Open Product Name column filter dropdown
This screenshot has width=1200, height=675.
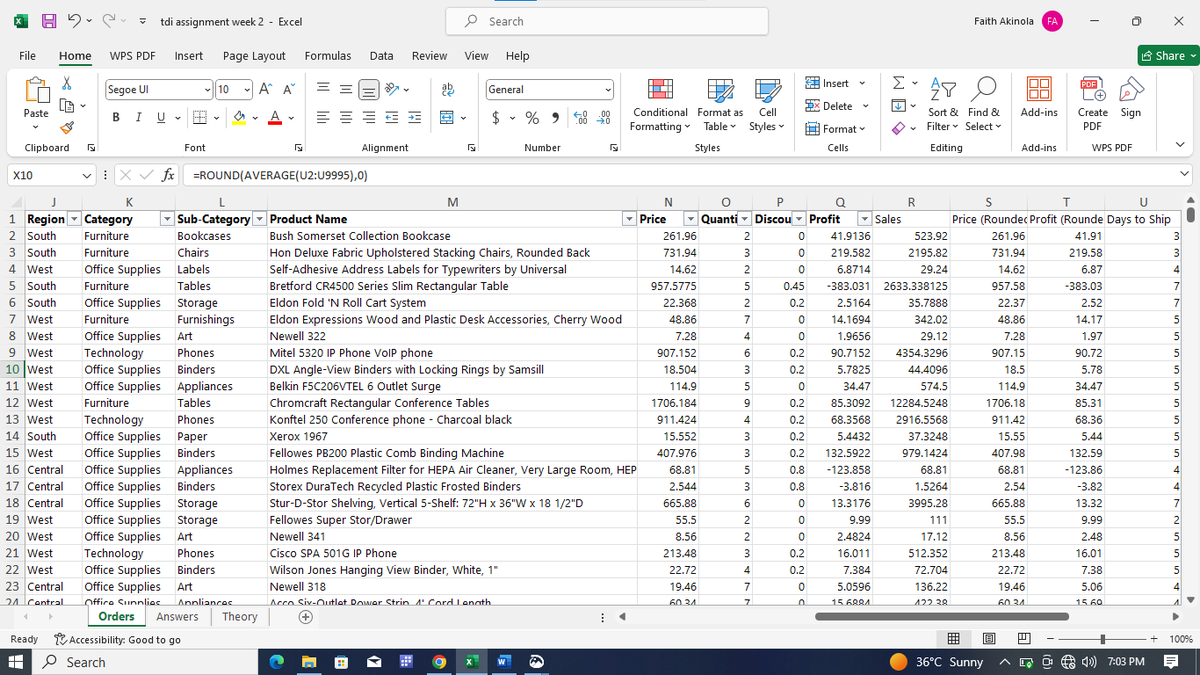coord(629,219)
